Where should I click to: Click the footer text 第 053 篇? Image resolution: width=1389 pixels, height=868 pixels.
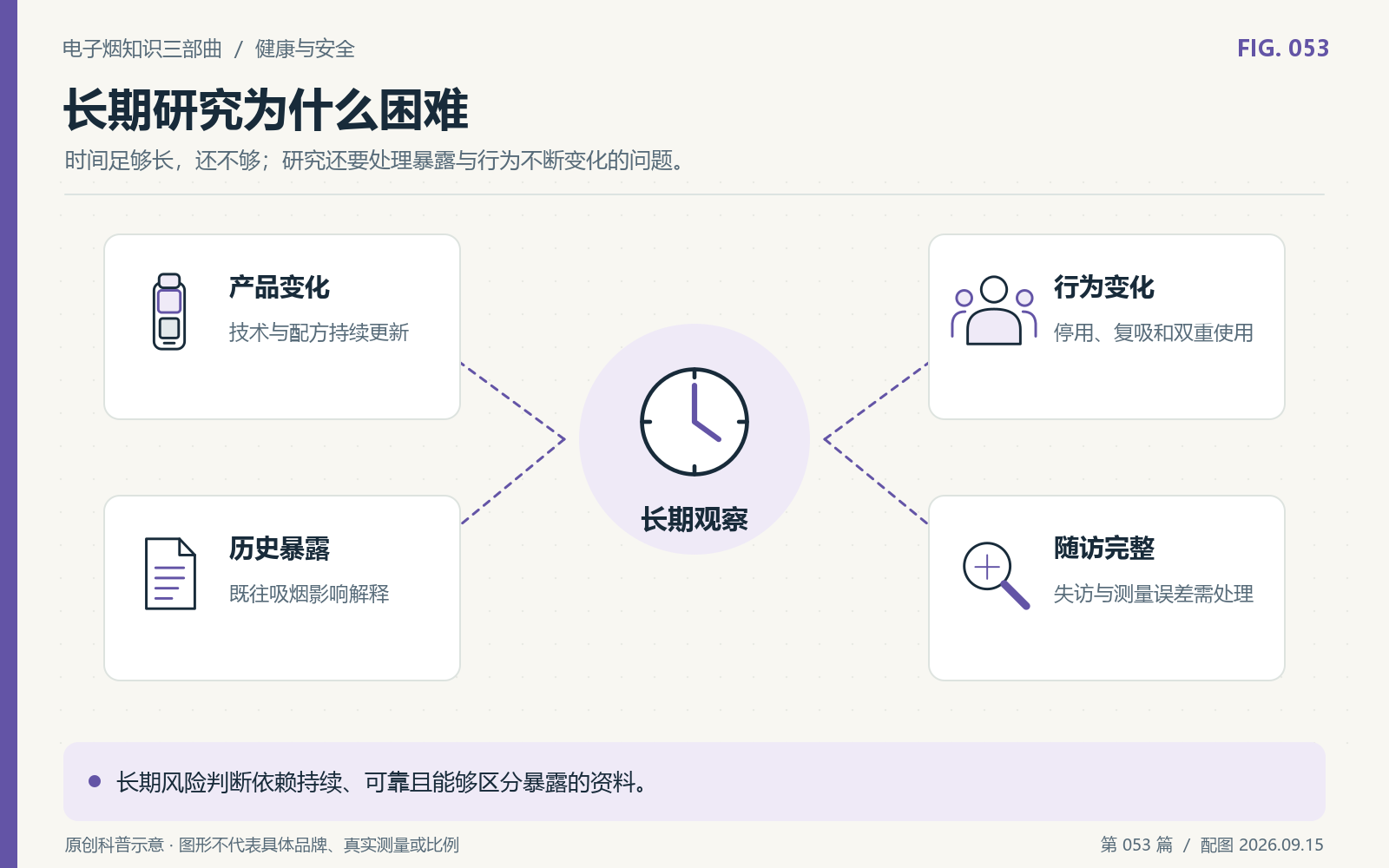1136,845
